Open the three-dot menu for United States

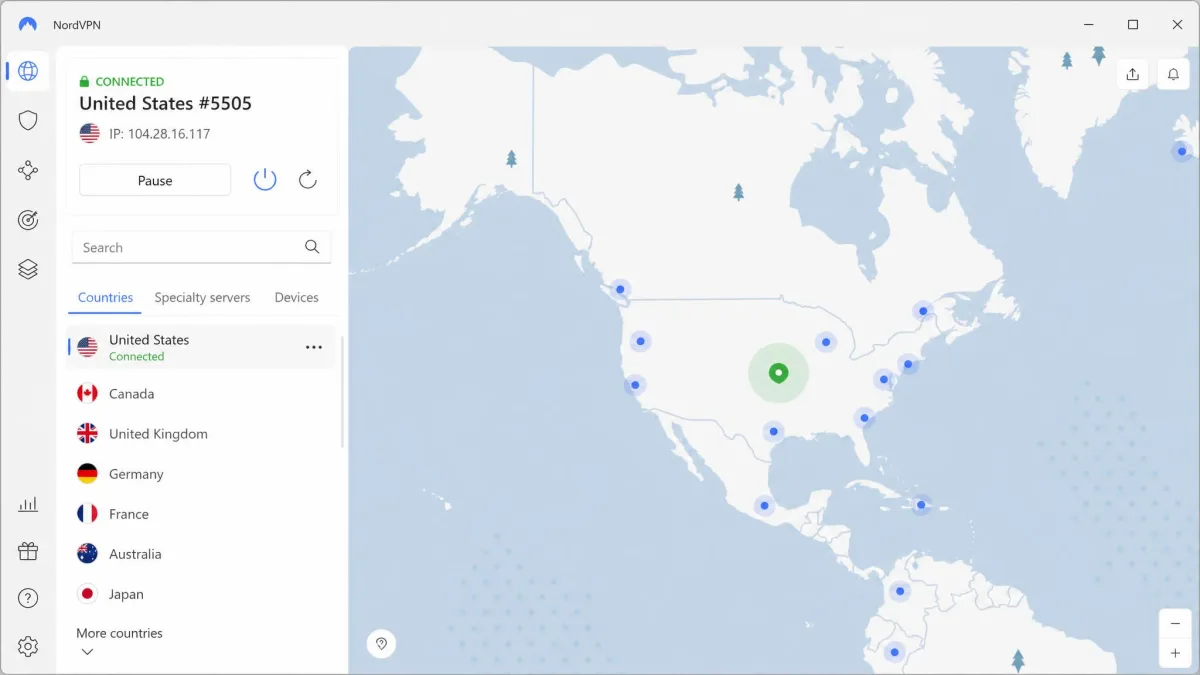coord(314,347)
